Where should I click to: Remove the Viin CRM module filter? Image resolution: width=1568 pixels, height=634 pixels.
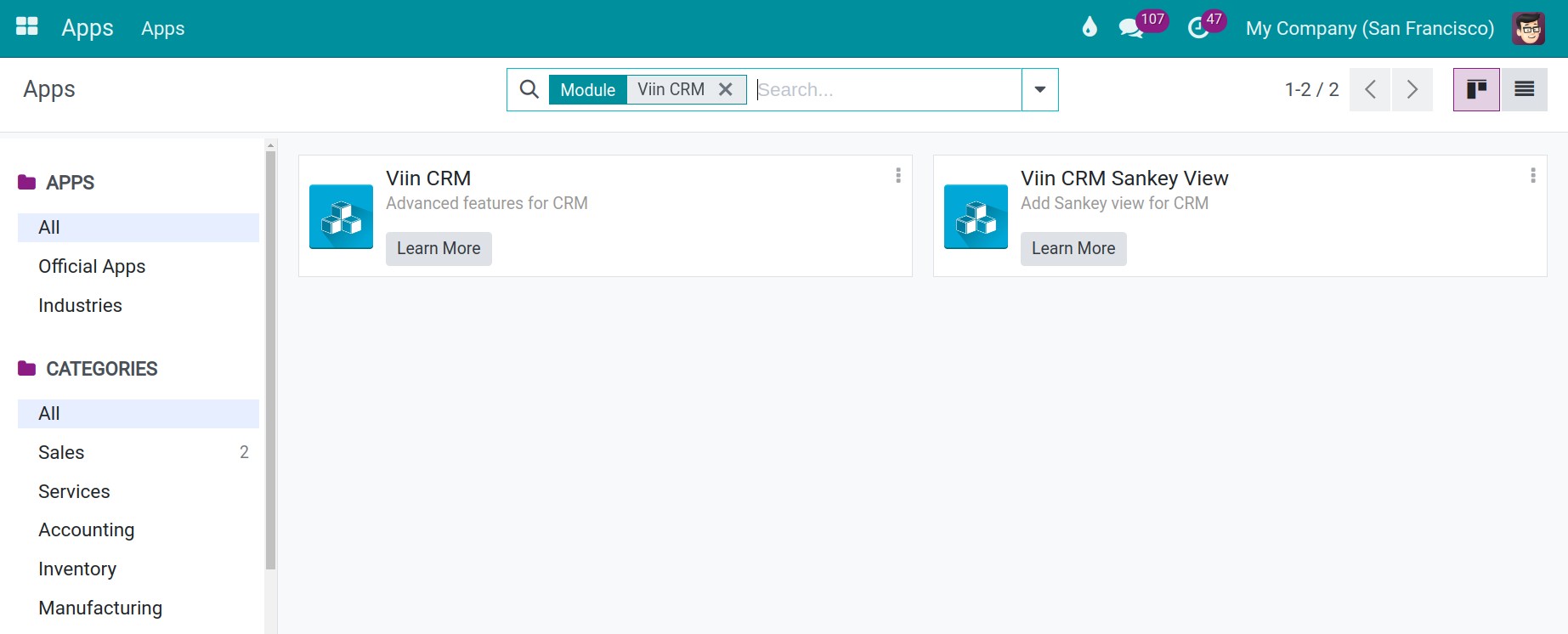(726, 89)
